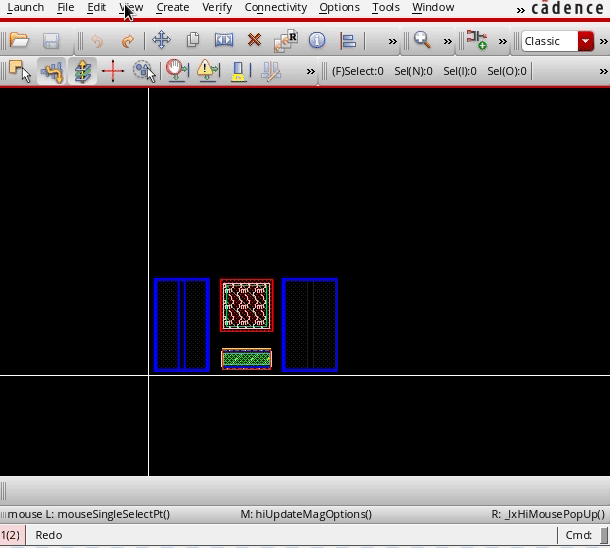Click the Sel(N):0 status label
The height and width of the screenshot is (548, 610).
pyautogui.click(x=413, y=71)
